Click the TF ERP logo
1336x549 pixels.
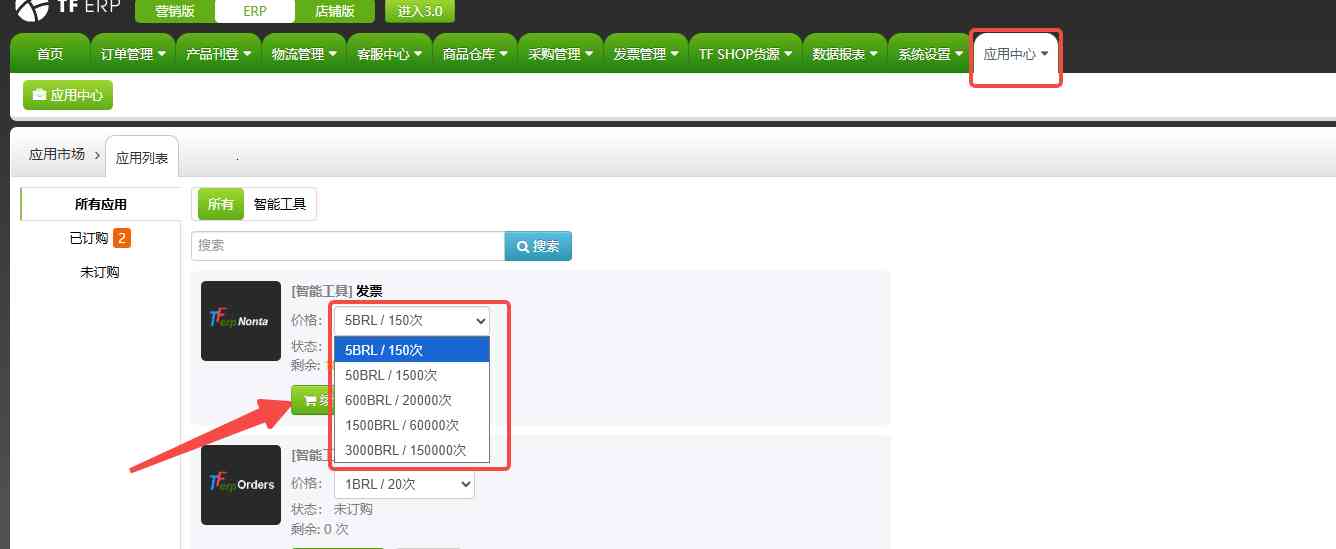pos(66,11)
